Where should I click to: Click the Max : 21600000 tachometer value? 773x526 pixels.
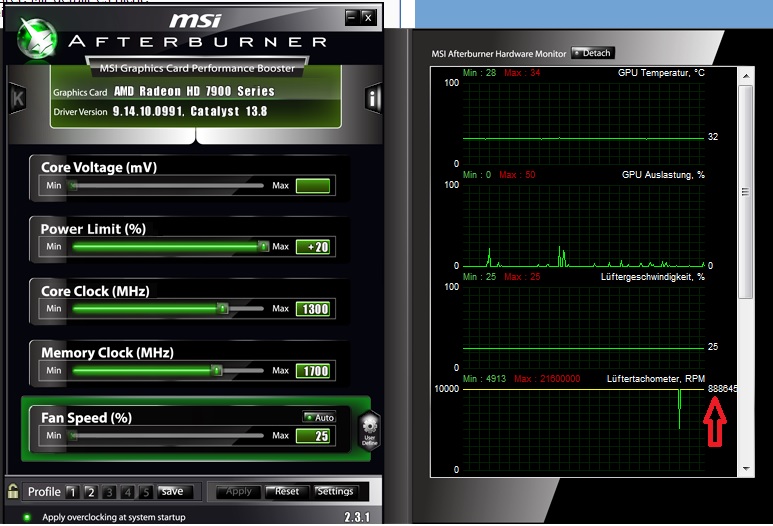pyautogui.click(x=547, y=379)
